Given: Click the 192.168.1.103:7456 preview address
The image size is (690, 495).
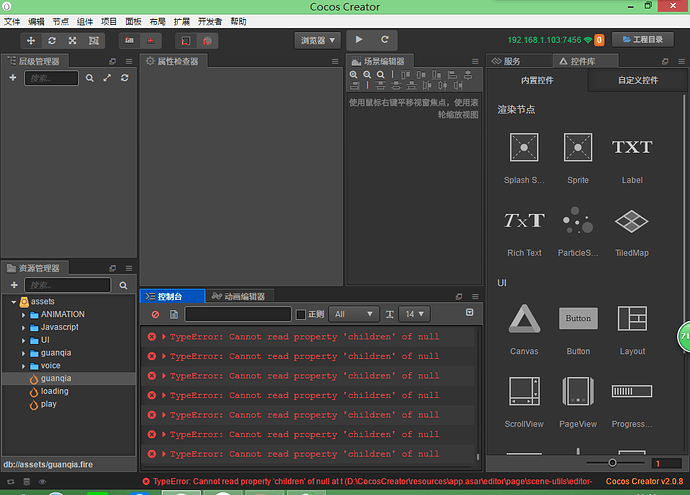Looking at the screenshot, I should [544, 40].
